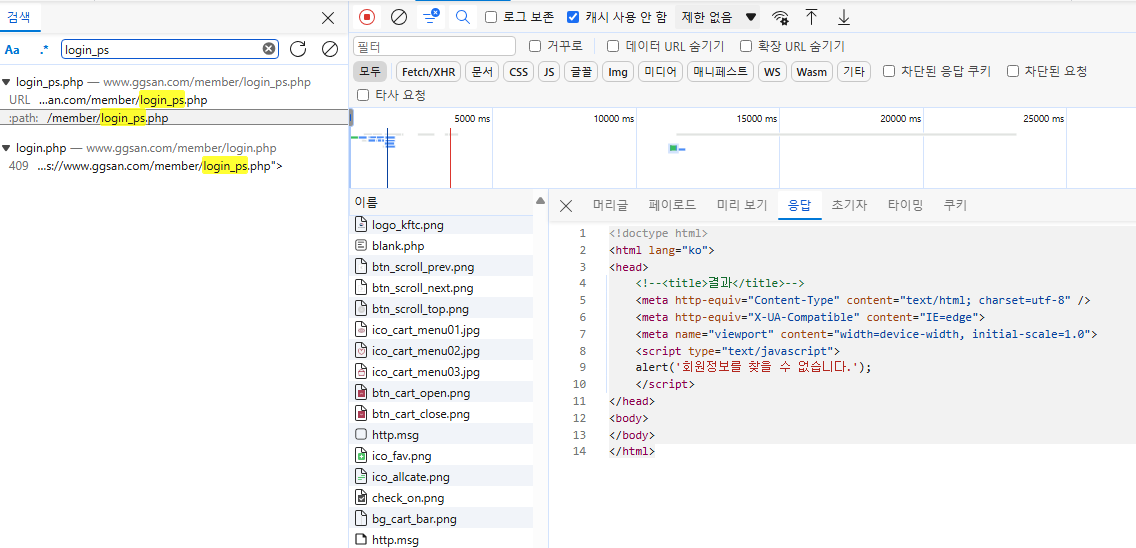Open line 409 search result
The height and width of the screenshot is (548, 1136).
point(174,166)
